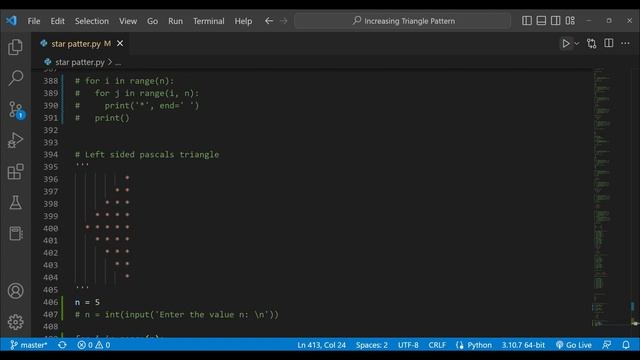The width and height of the screenshot is (640, 360).
Task: Toggle the secondary sidebar layout button
Action: (x=556, y=20)
